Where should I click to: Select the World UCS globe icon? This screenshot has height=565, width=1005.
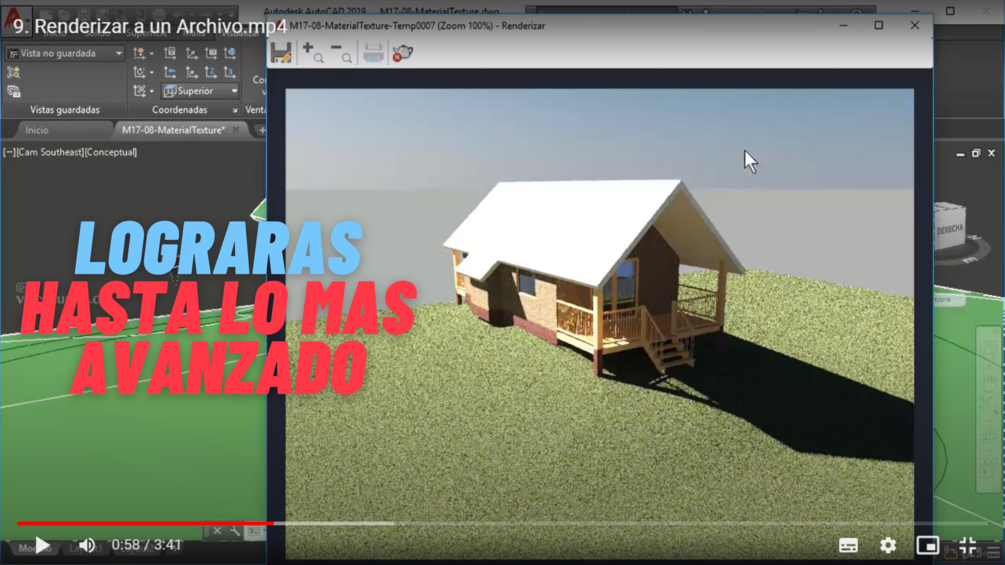(x=230, y=53)
